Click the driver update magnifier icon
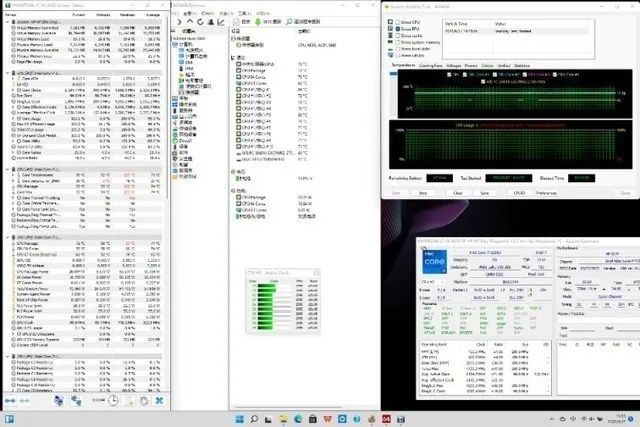This screenshot has width=640, height=427. (x=289, y=22)
